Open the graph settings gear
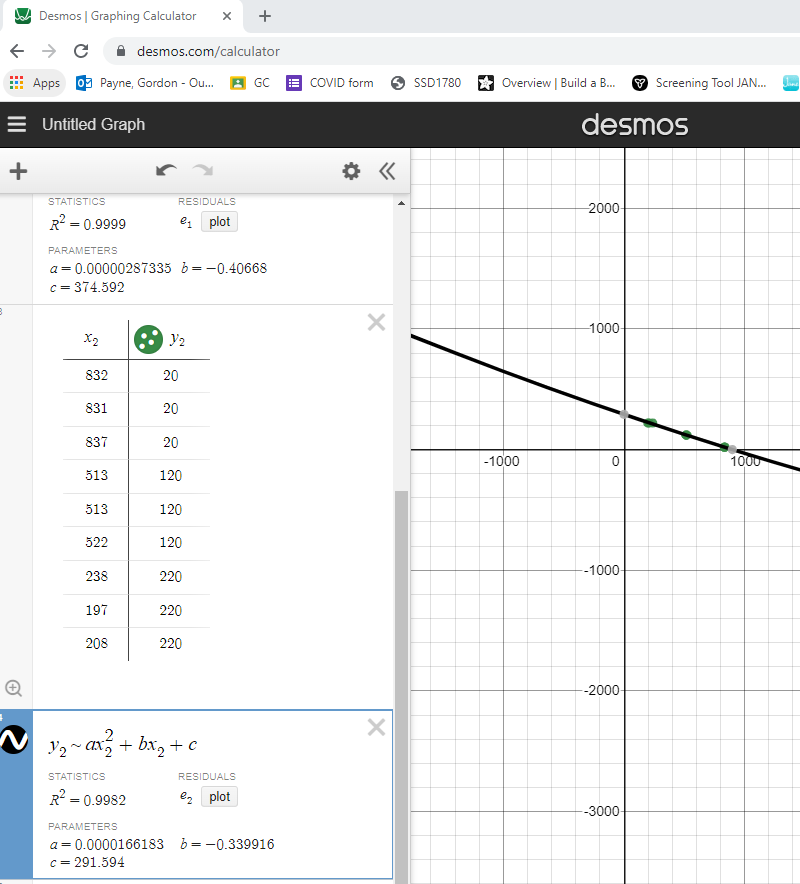 click(351, 171)
